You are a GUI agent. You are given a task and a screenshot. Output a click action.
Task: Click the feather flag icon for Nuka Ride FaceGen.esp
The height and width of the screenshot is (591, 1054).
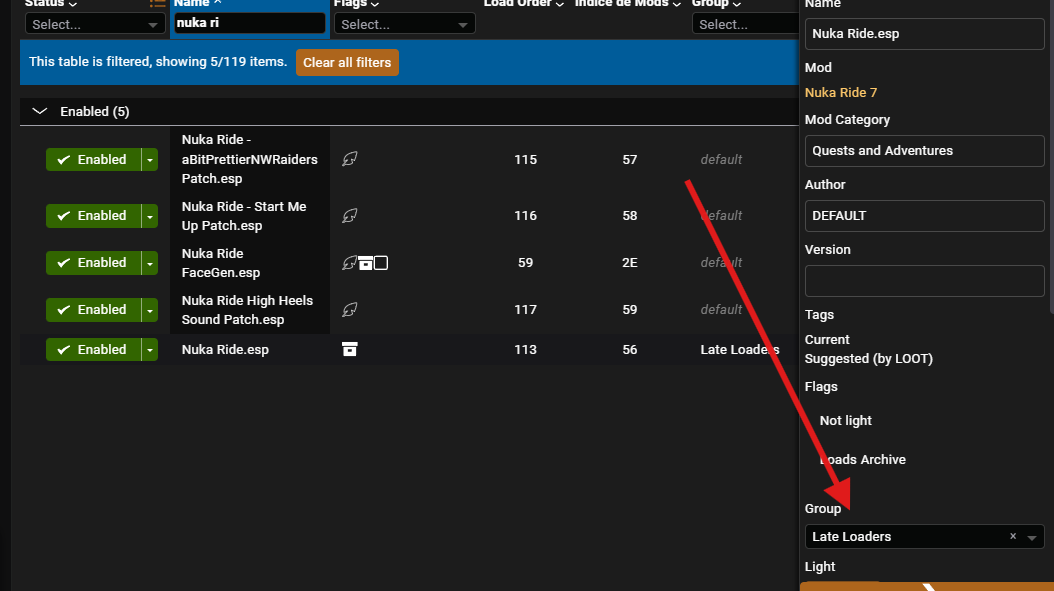[349, 263]
